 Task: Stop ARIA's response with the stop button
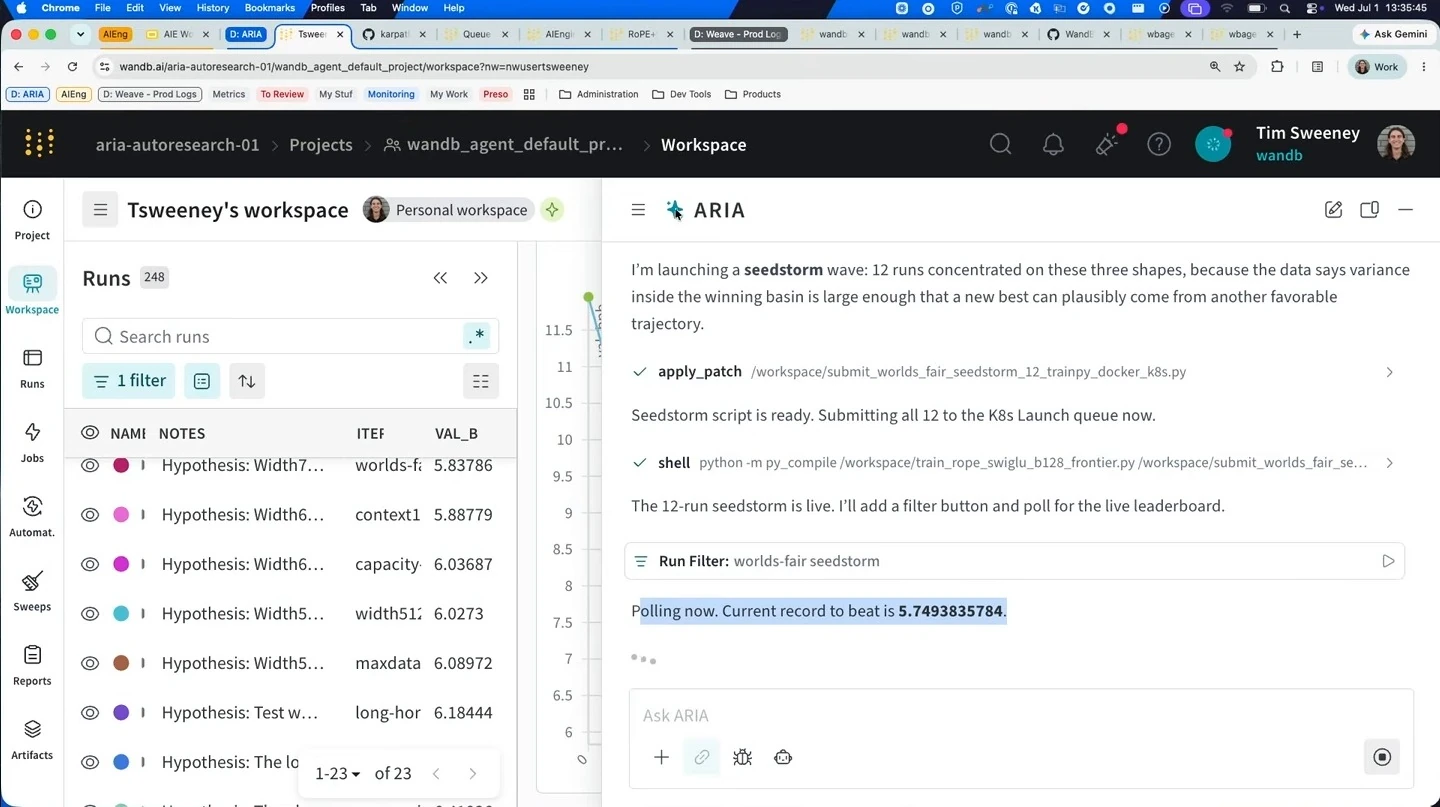1382,757
